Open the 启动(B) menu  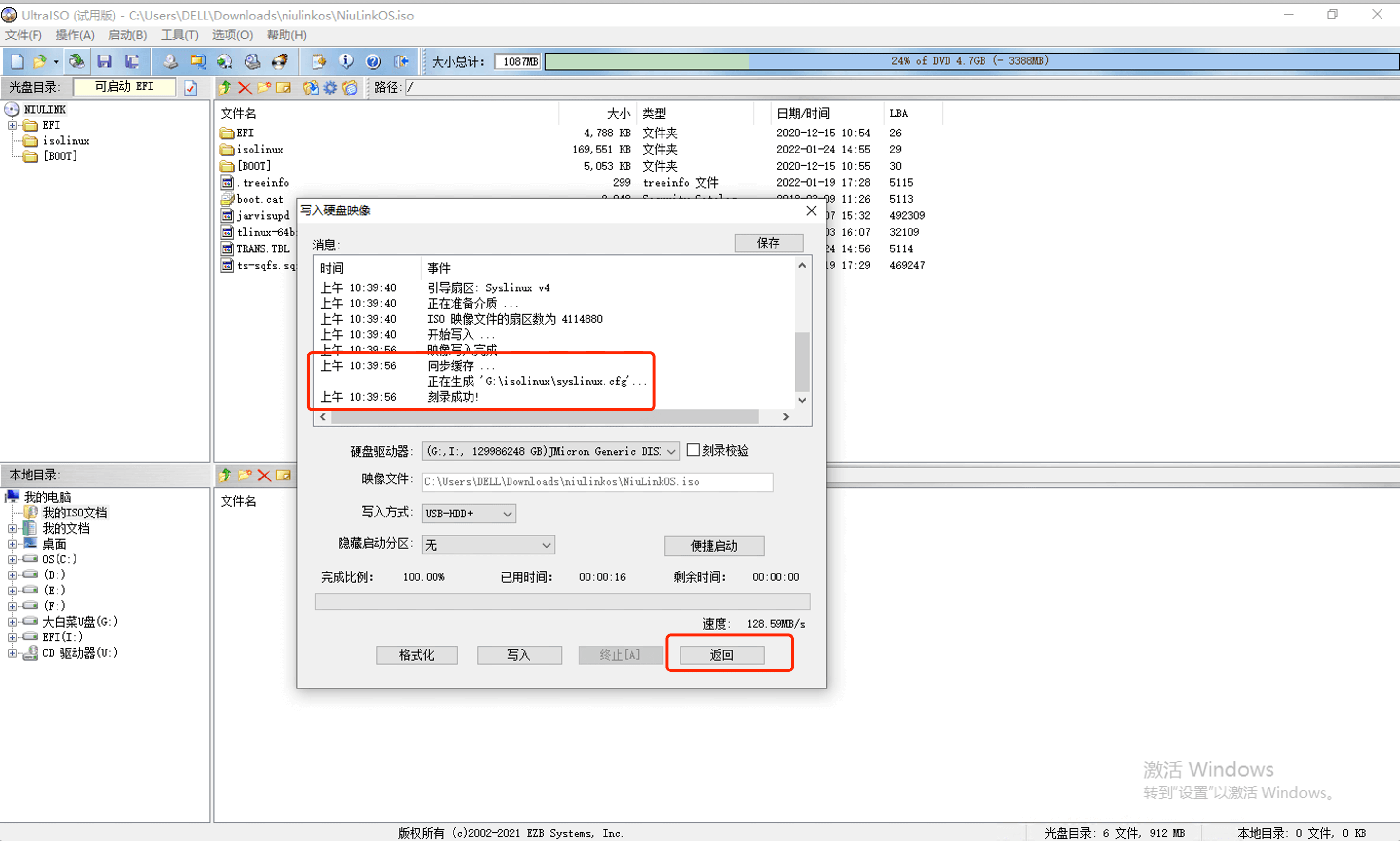tap(127, 35)
